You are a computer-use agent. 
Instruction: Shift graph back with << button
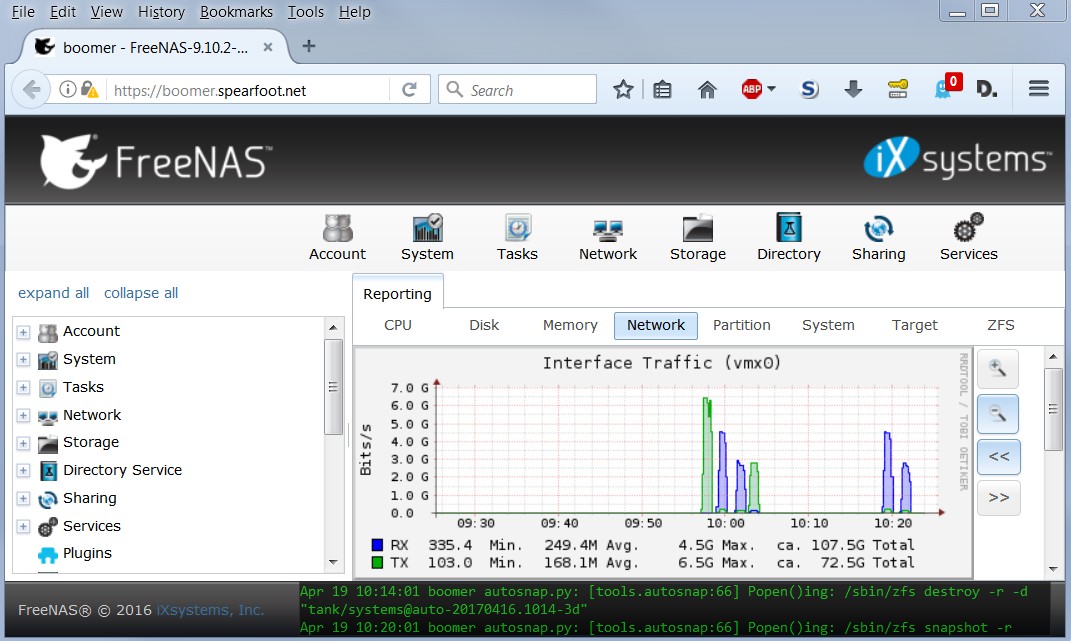pyautogui.click(x=998, y=456)
